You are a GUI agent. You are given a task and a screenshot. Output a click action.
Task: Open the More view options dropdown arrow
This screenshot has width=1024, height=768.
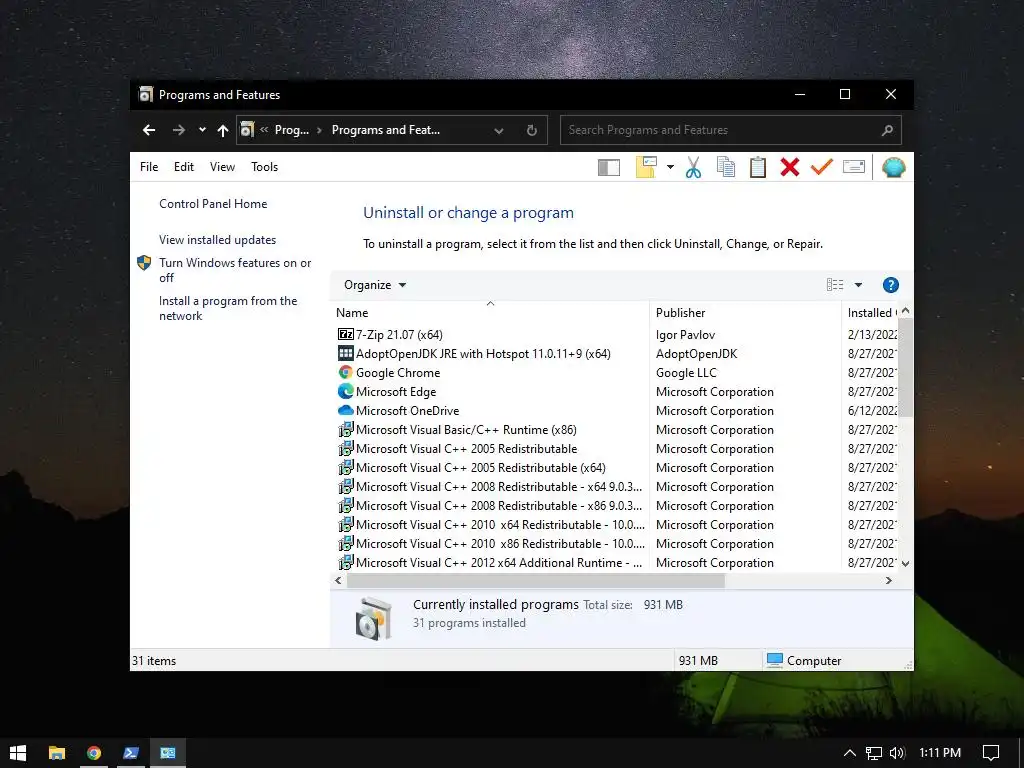(858, 285)
